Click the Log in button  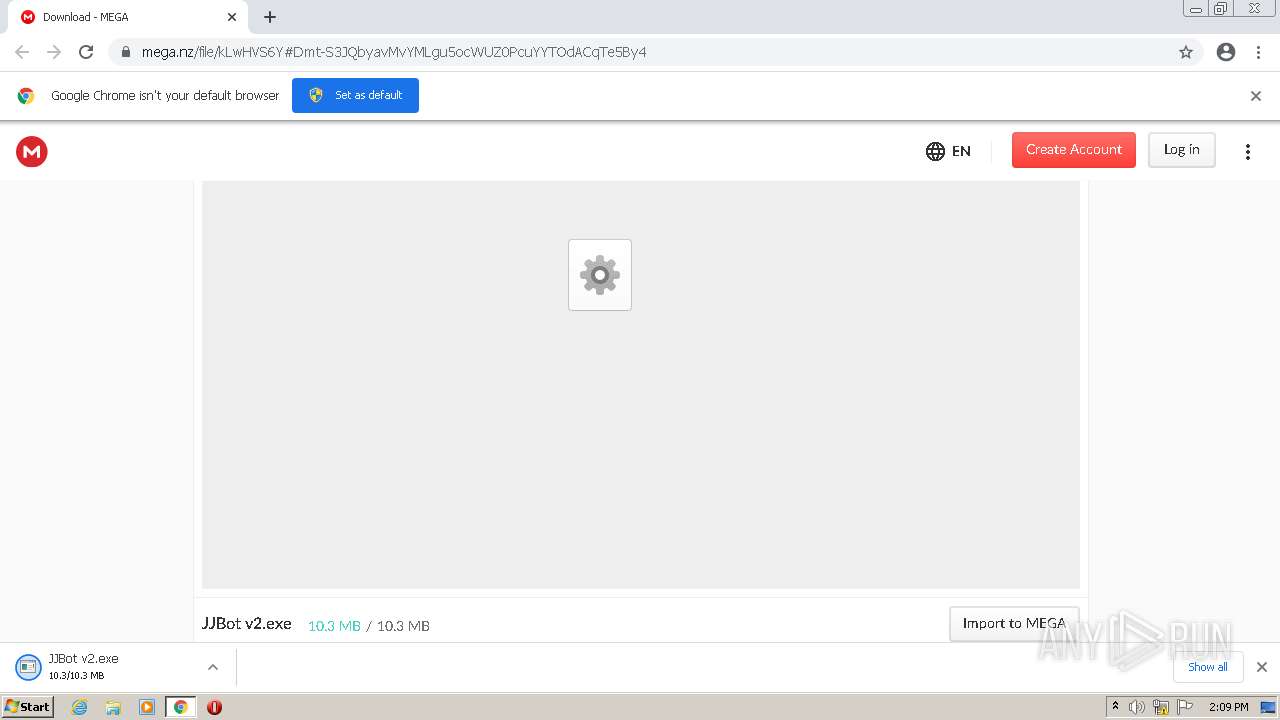(x=1181, y=150)
